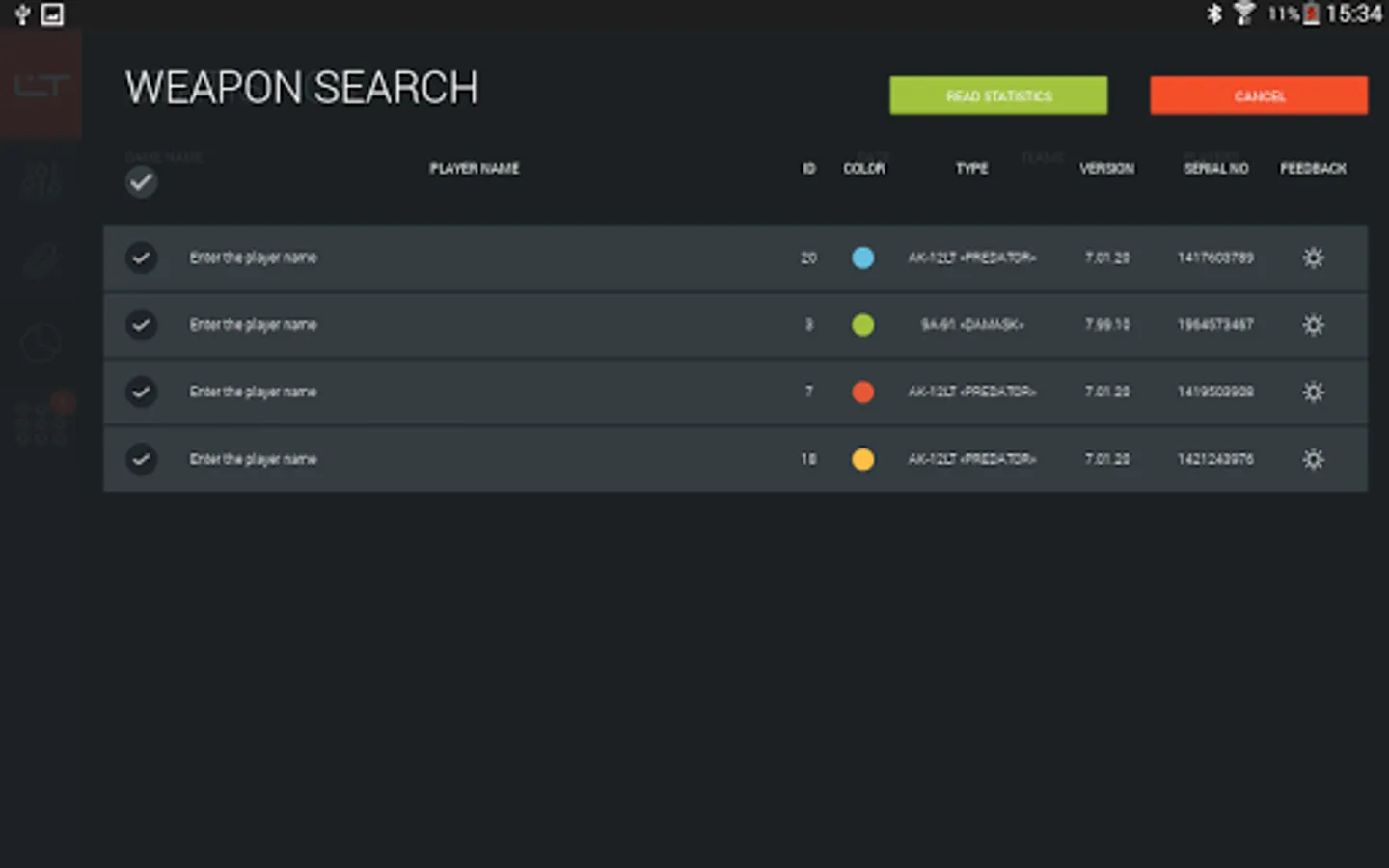Screen dimensions: 1389x868
Task: Focus the player name field in the blue row
Action: coord(253,258)
